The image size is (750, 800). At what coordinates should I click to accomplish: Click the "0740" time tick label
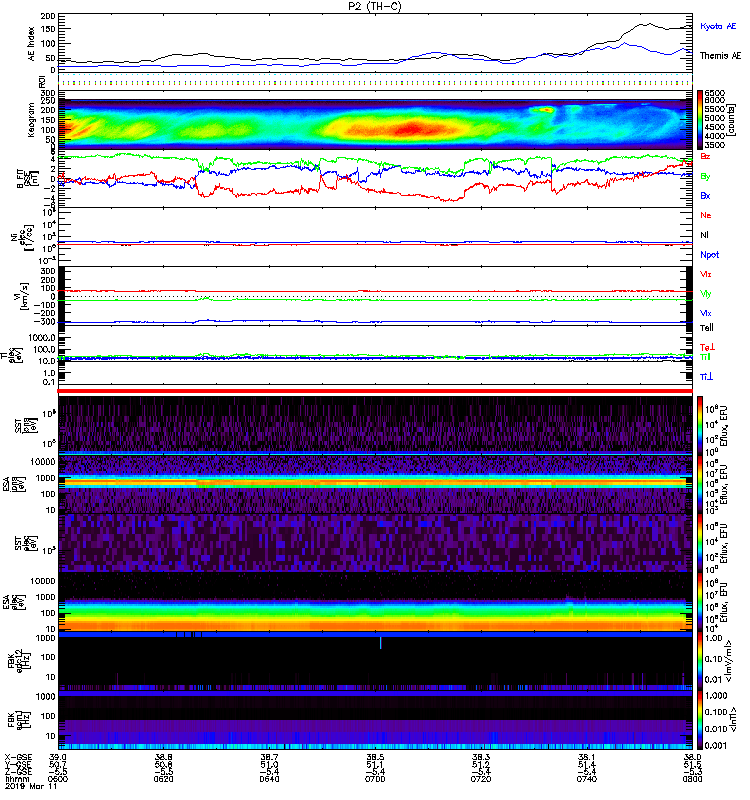[x=587, y=779]
